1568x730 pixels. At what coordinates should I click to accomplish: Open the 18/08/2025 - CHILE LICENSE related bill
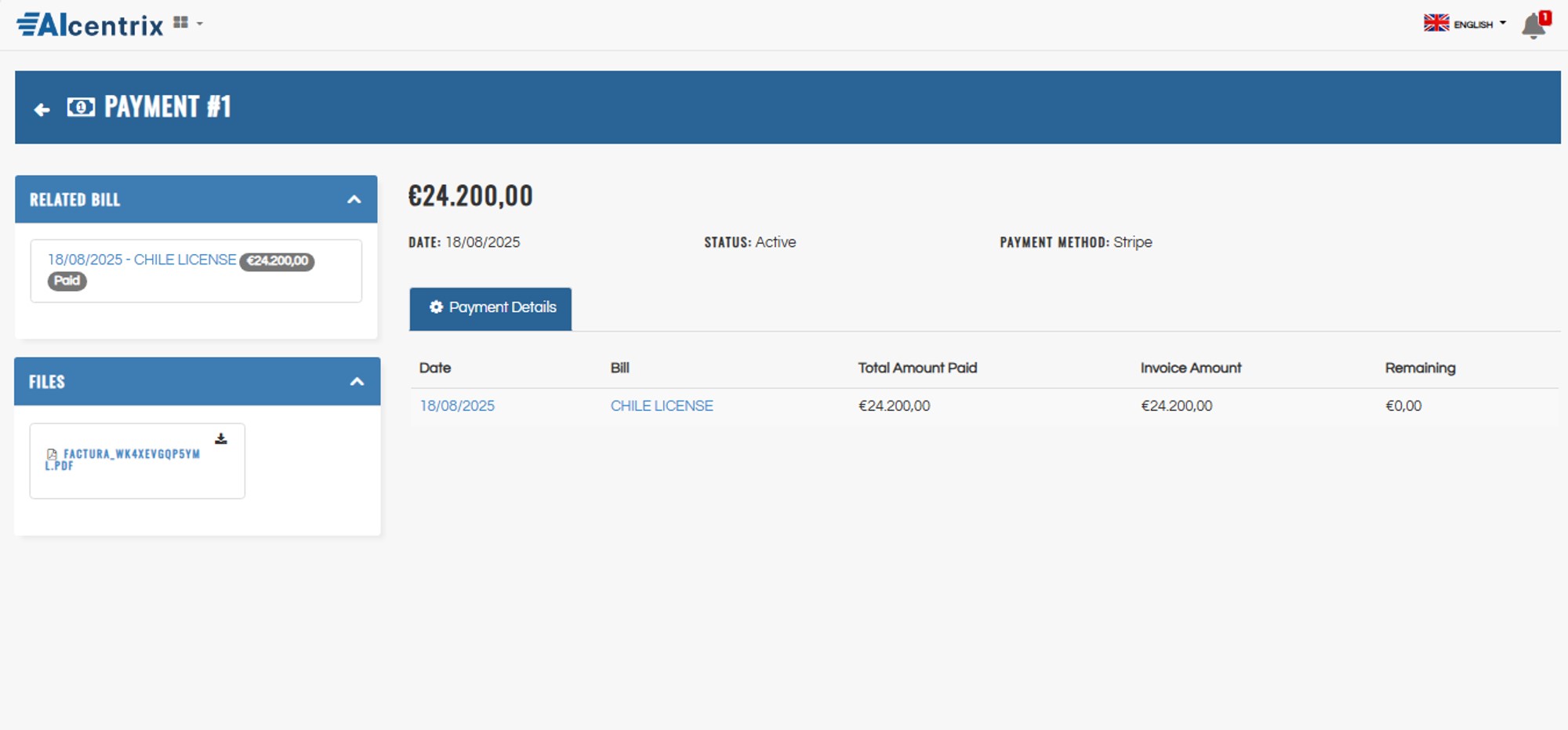tap(142, 260)
